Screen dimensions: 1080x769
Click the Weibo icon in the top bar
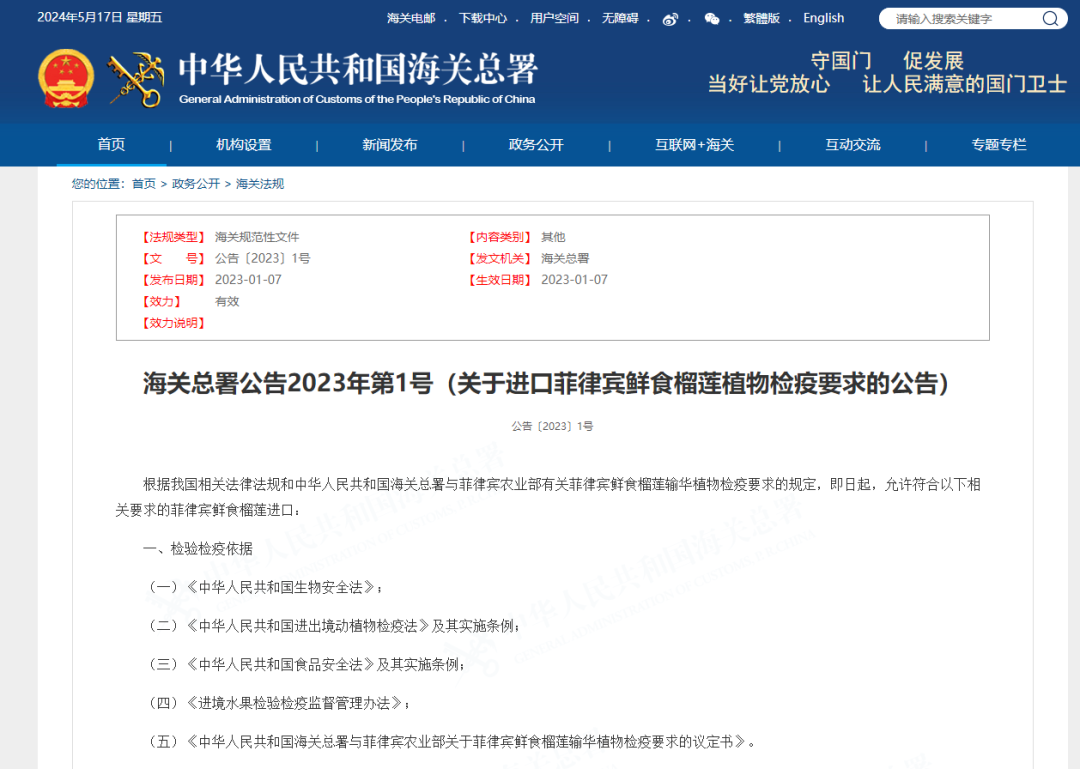pyautogui.click(x=670, y=19)
